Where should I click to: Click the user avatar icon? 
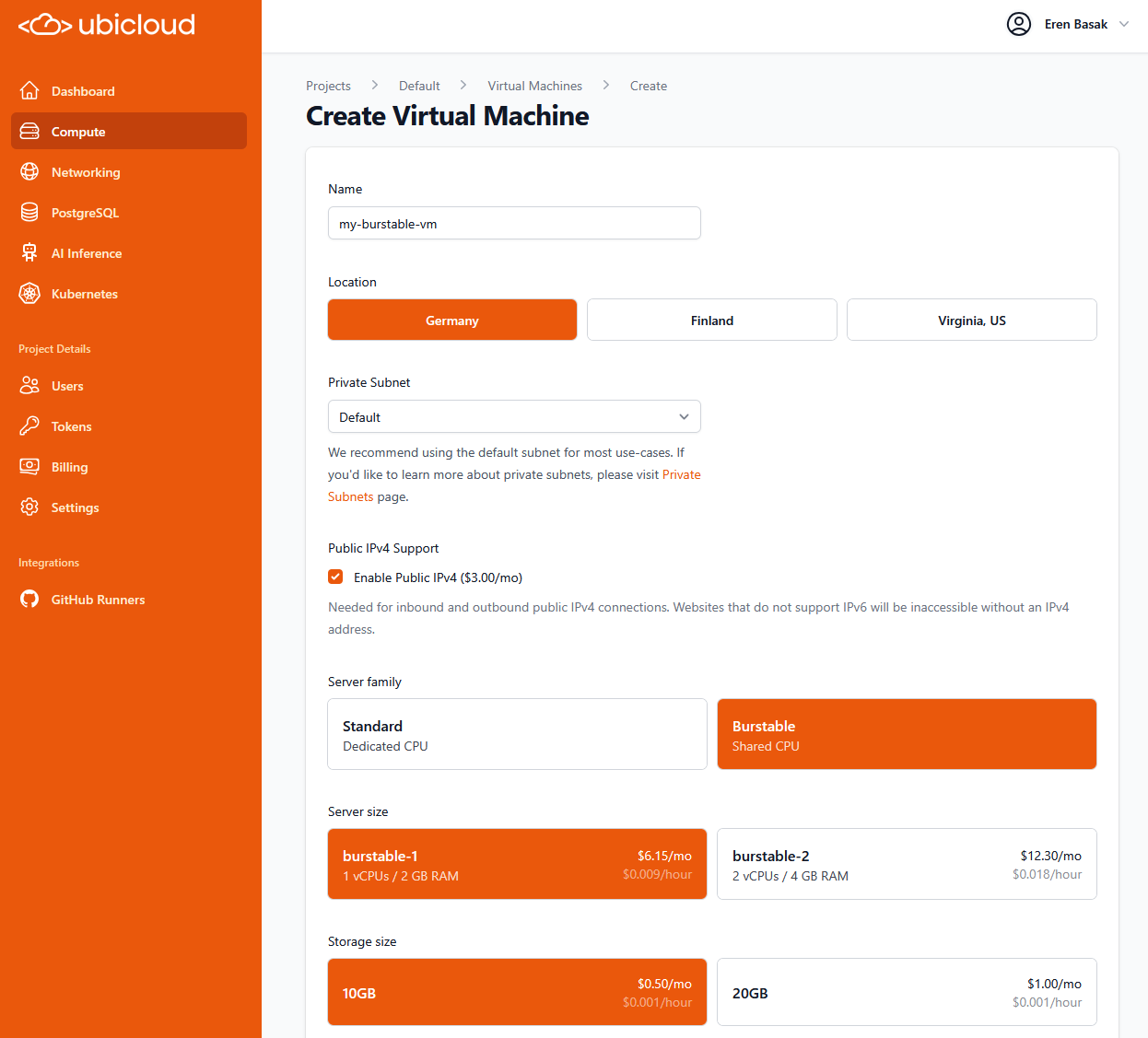pos(1019,24)
